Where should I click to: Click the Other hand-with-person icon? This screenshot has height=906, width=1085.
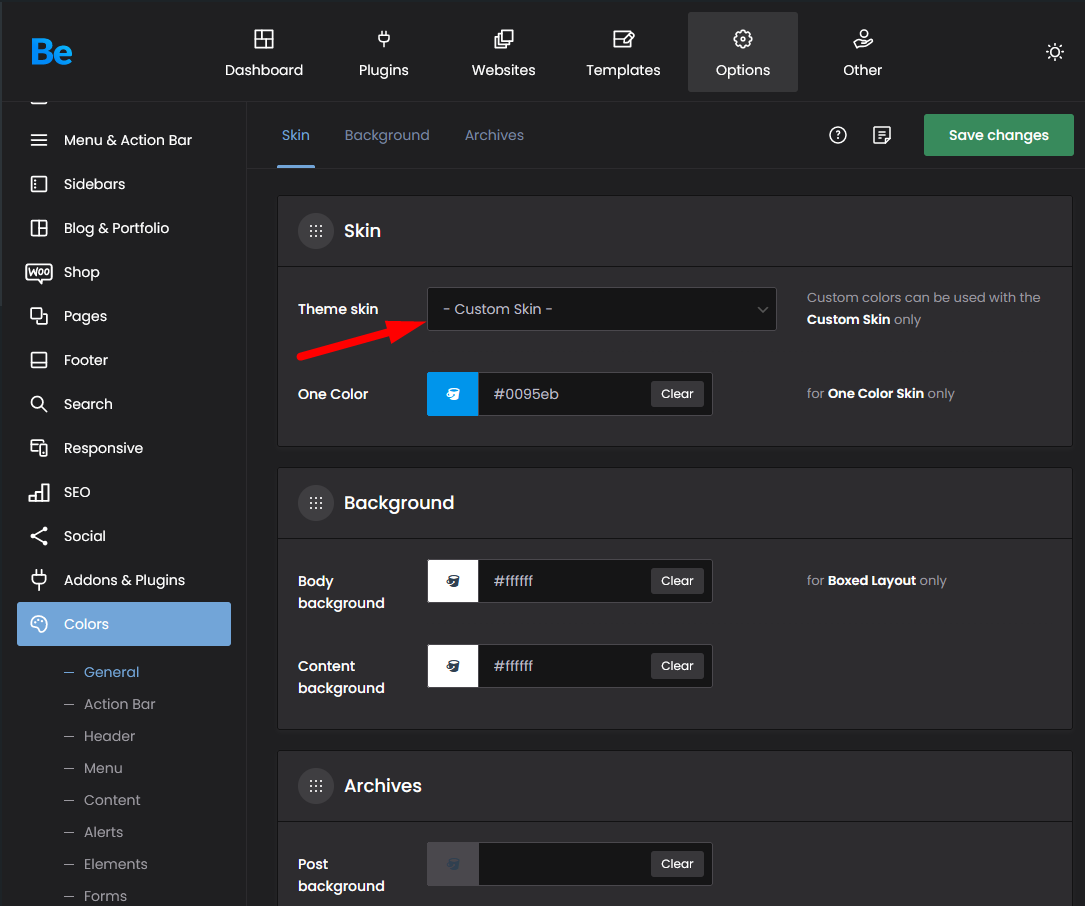pyautogui.click(x=862, y=39)
